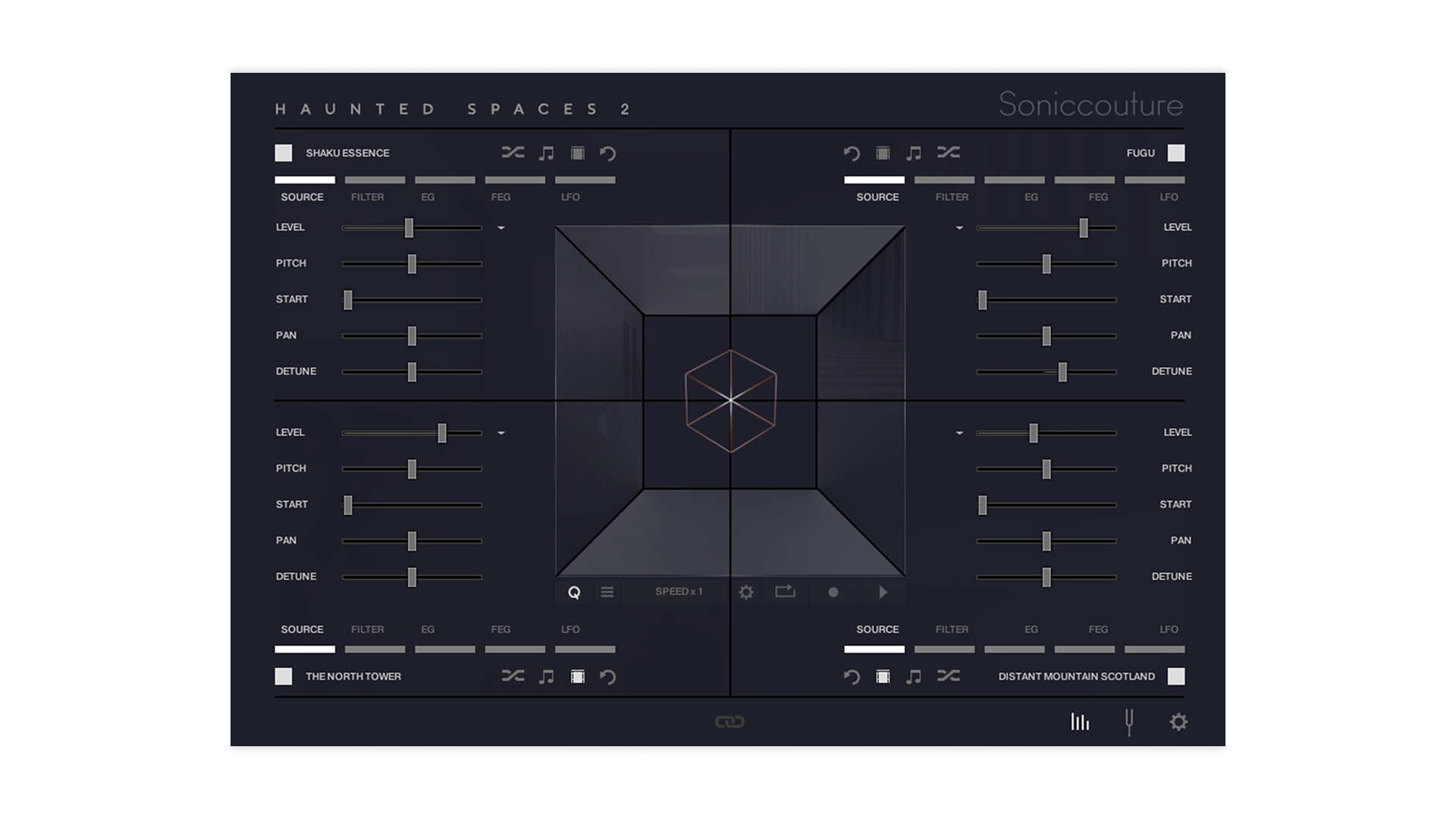
Task: Click the Q quantize icon below the XY pad
Action: click(574, 592)
